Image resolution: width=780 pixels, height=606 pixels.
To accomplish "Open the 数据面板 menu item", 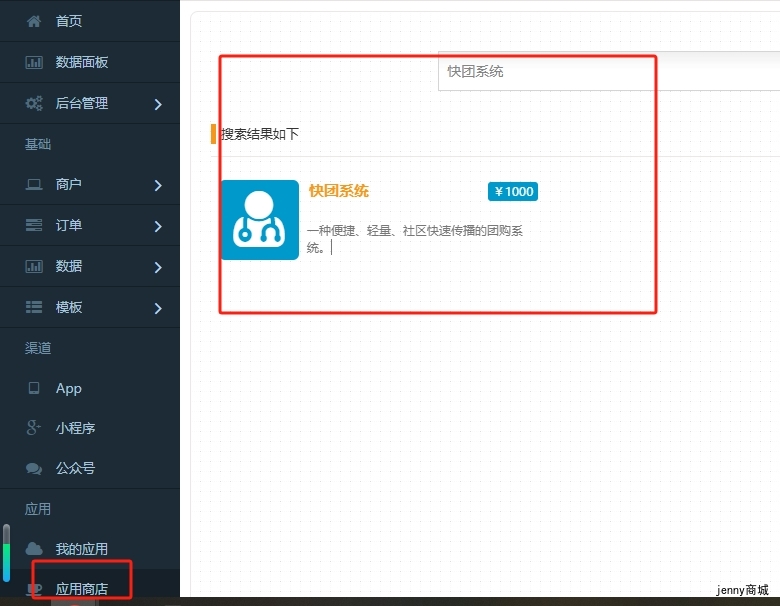I will pos(82,62).
